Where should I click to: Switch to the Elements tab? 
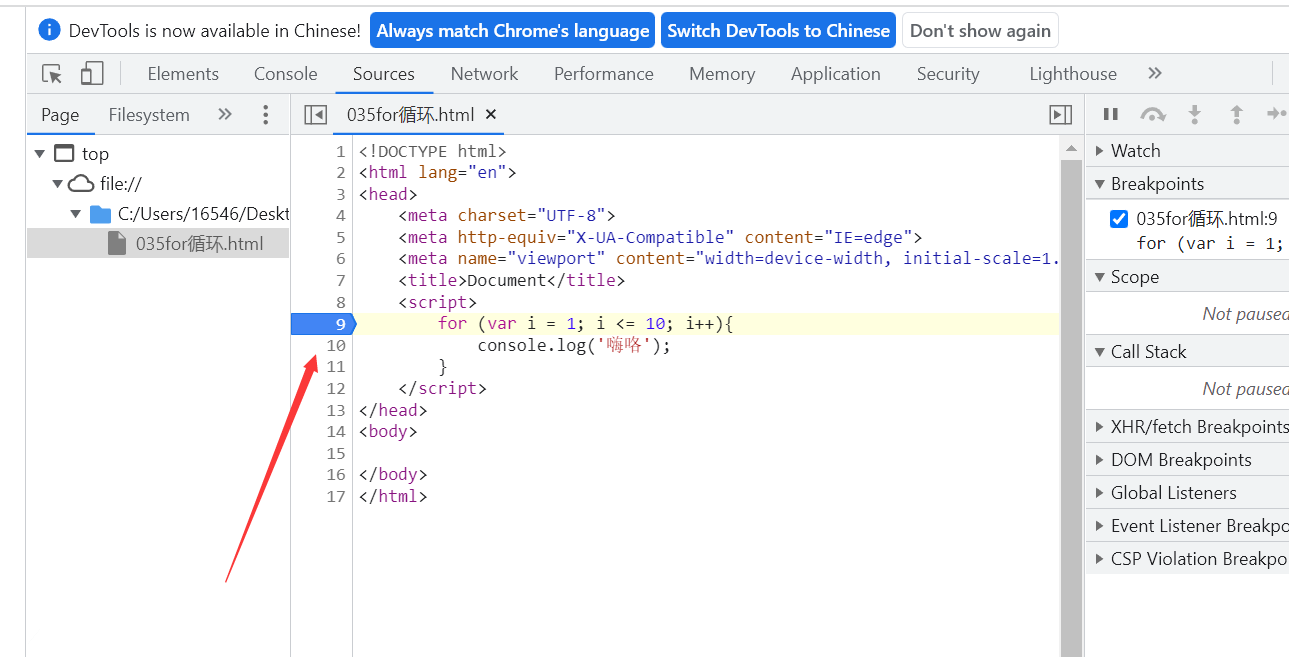pos(183,74)
